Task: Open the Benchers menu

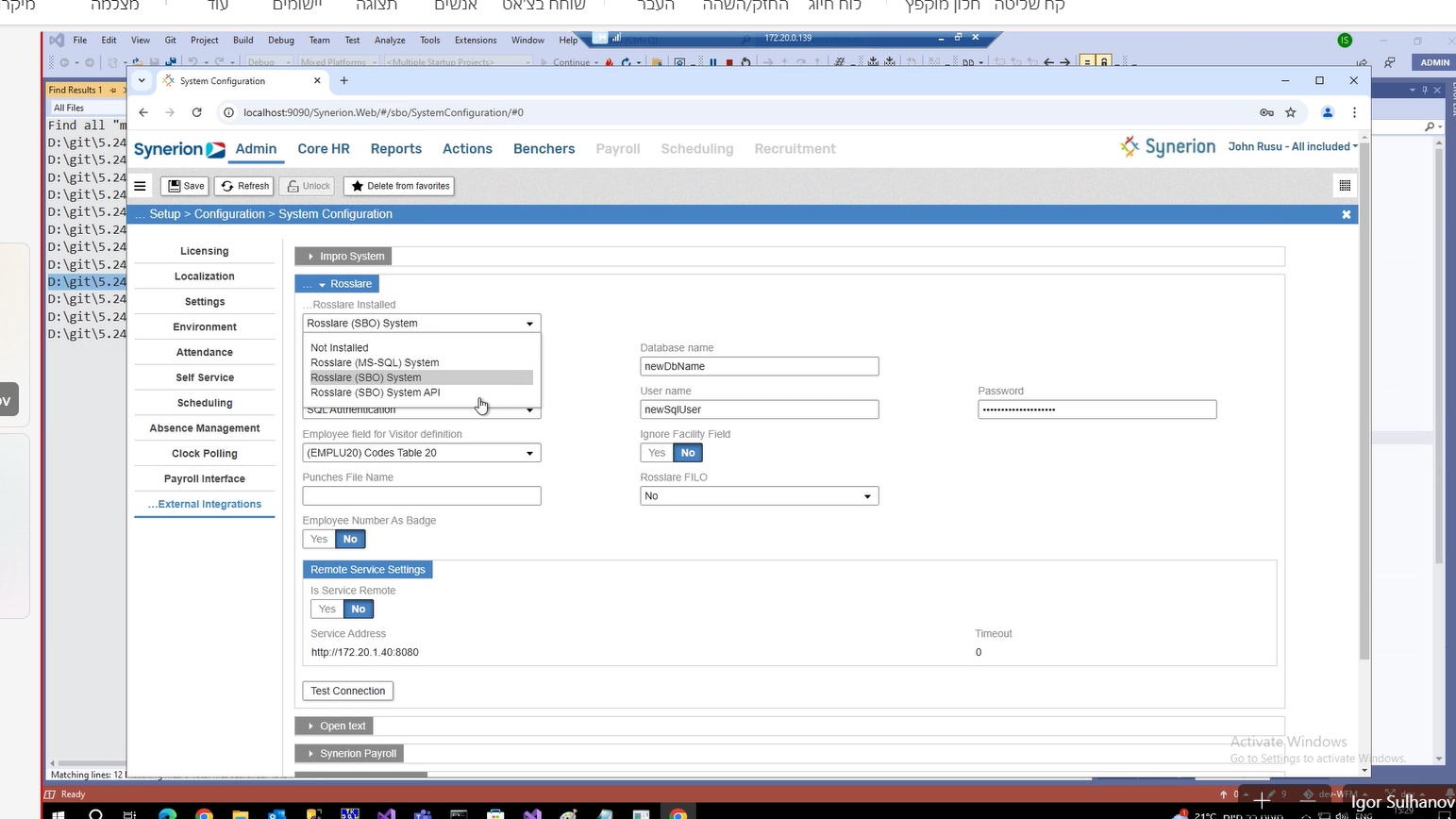Action: (544, 149)
